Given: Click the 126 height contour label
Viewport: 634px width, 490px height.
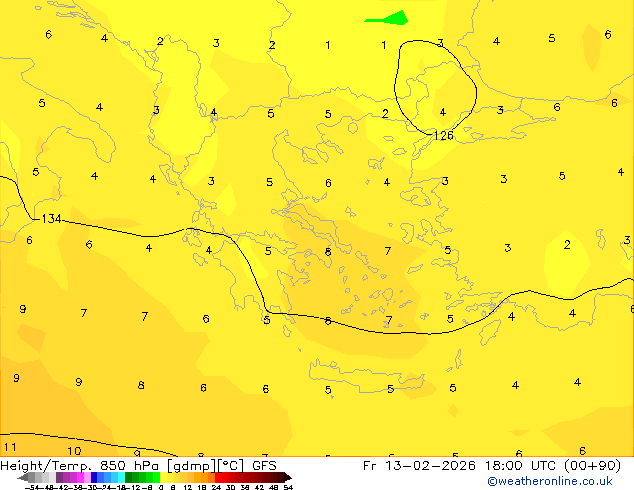Looking at the screenshot, I should pos(443,136).
